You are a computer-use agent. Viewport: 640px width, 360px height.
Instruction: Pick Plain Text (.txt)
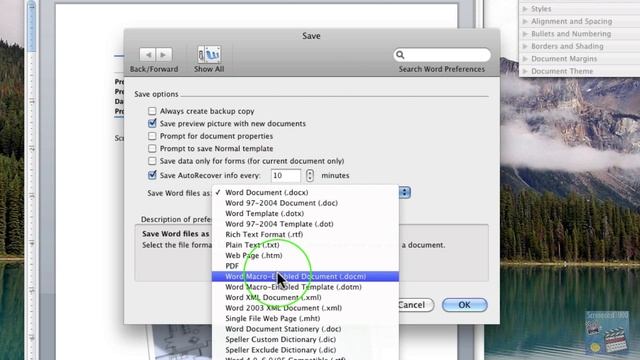305,245
